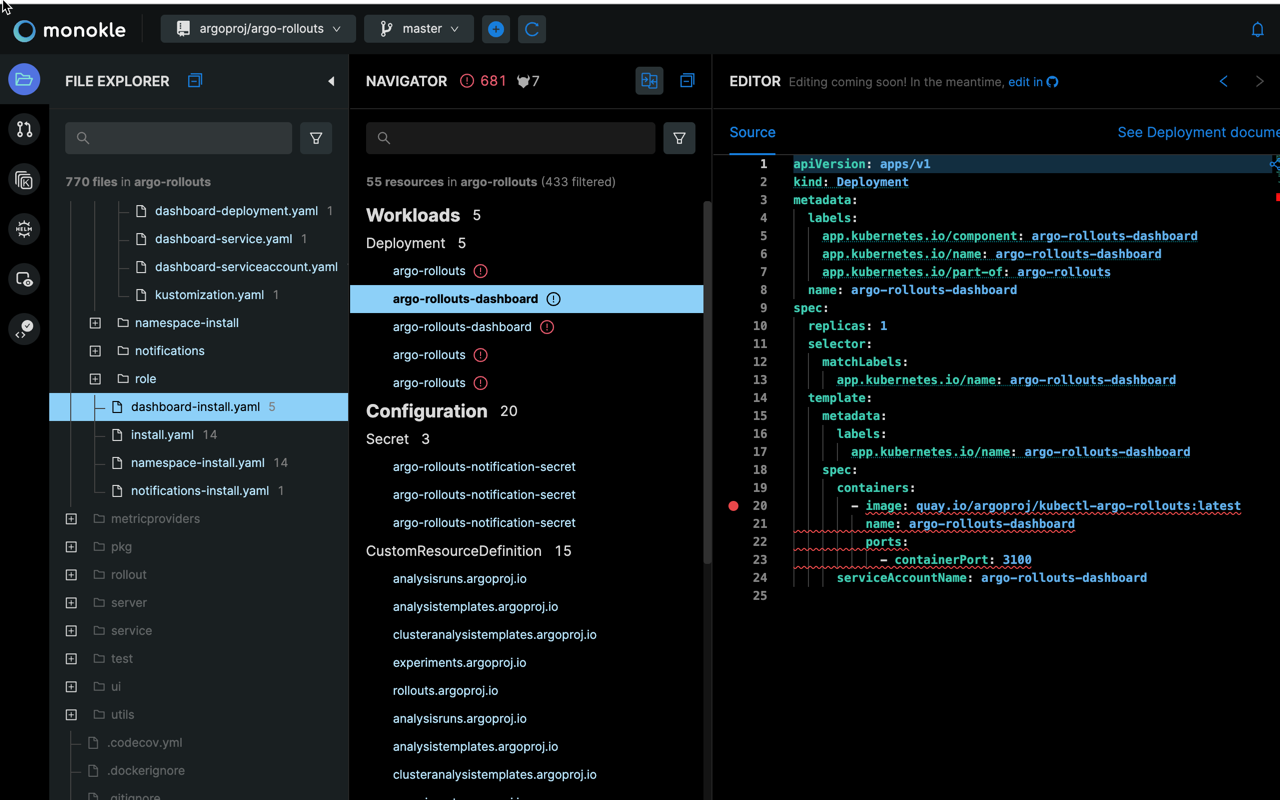Screen dimensions: 1280x800
Task: Click the blue plus button in the toolbar
Action: click(x=496, y=28)
